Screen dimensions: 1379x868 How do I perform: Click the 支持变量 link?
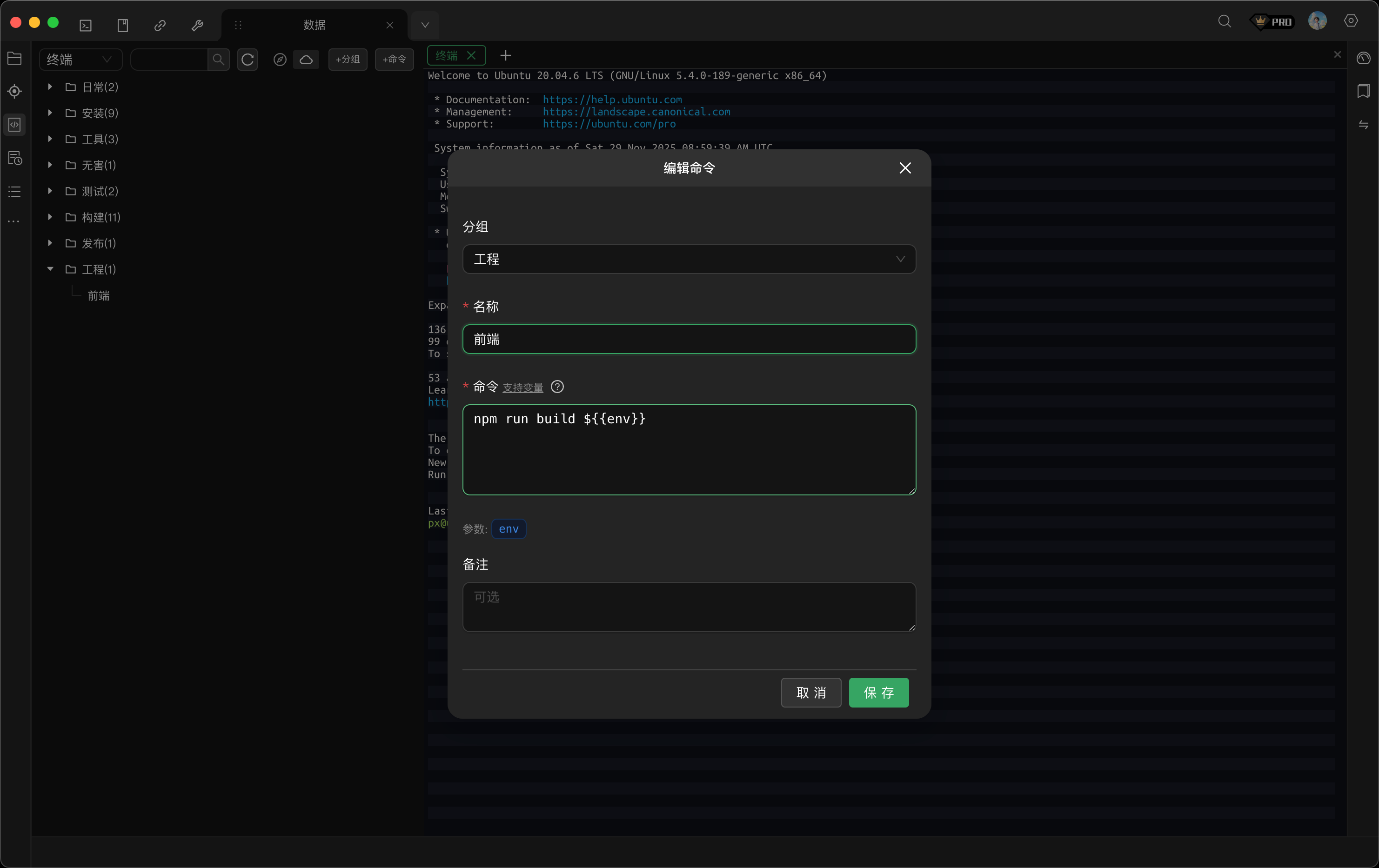point(522,387)
